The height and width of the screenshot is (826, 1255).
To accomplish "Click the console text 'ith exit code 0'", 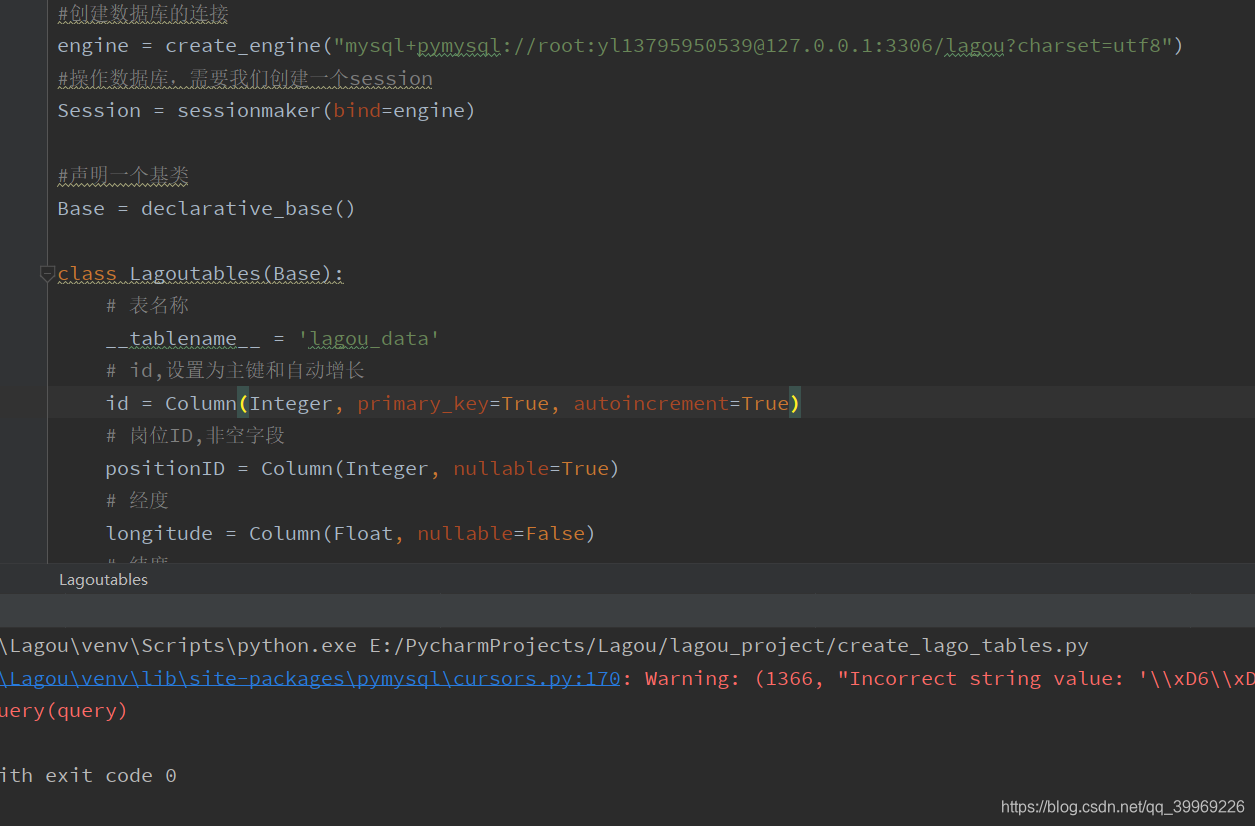I will 88,776.
